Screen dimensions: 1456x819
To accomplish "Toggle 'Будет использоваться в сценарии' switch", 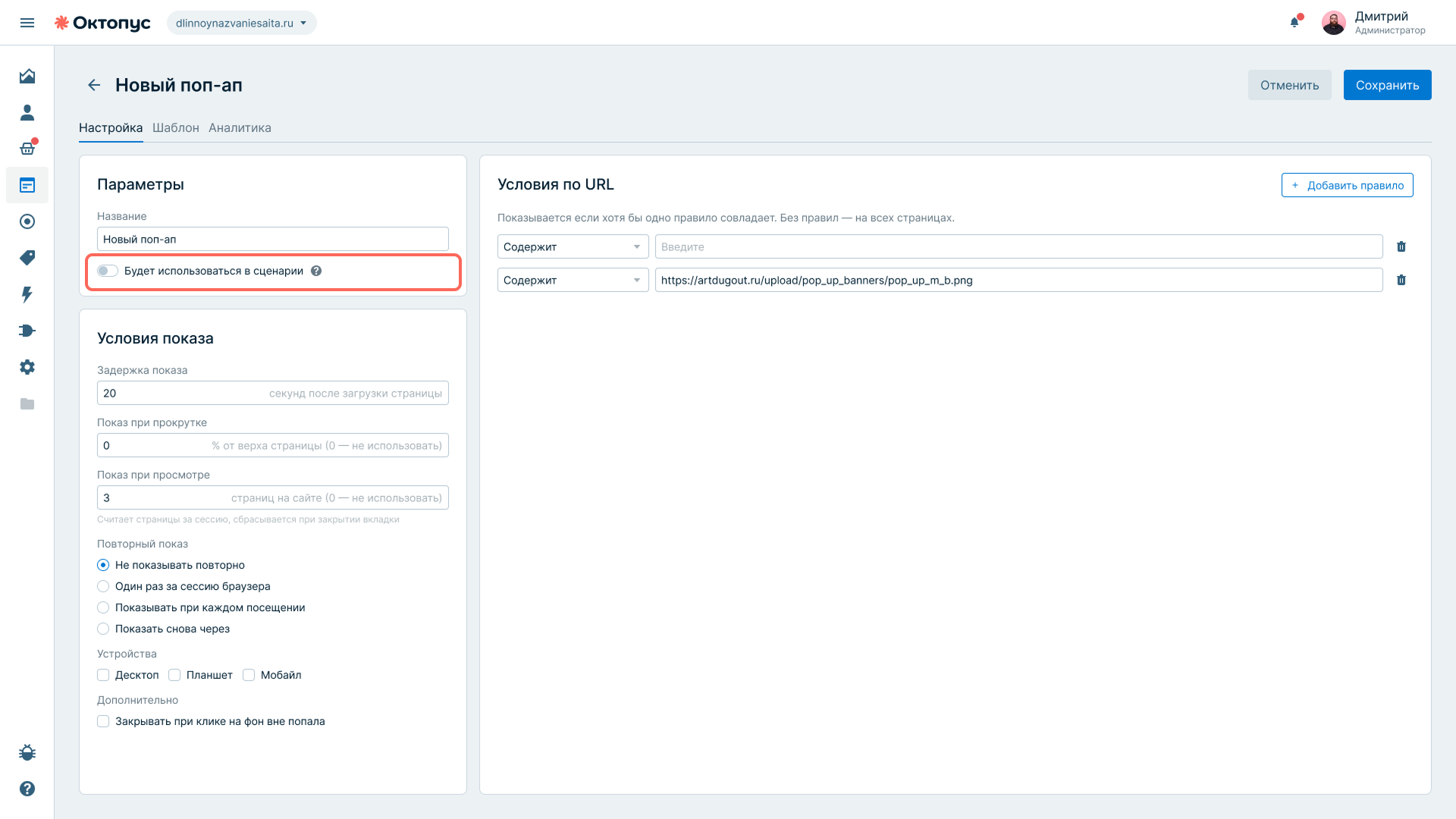I will pyautogui.click(x=108, y=271).
